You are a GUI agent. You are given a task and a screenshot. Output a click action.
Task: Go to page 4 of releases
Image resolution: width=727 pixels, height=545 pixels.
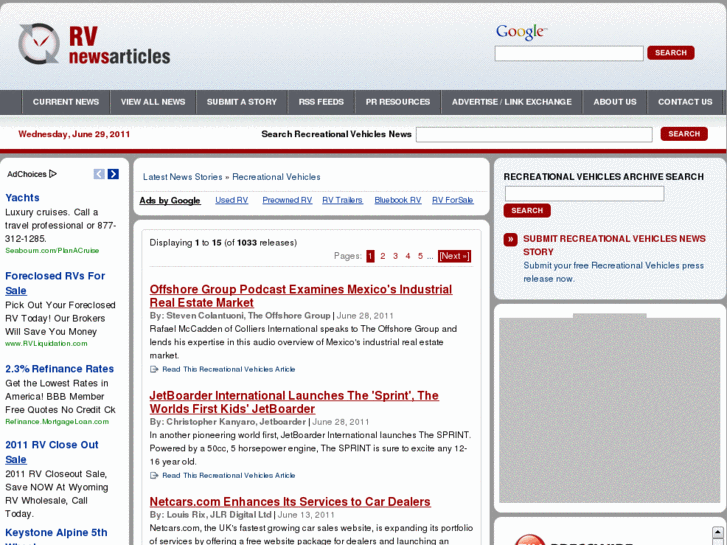(x=408, y=256)
